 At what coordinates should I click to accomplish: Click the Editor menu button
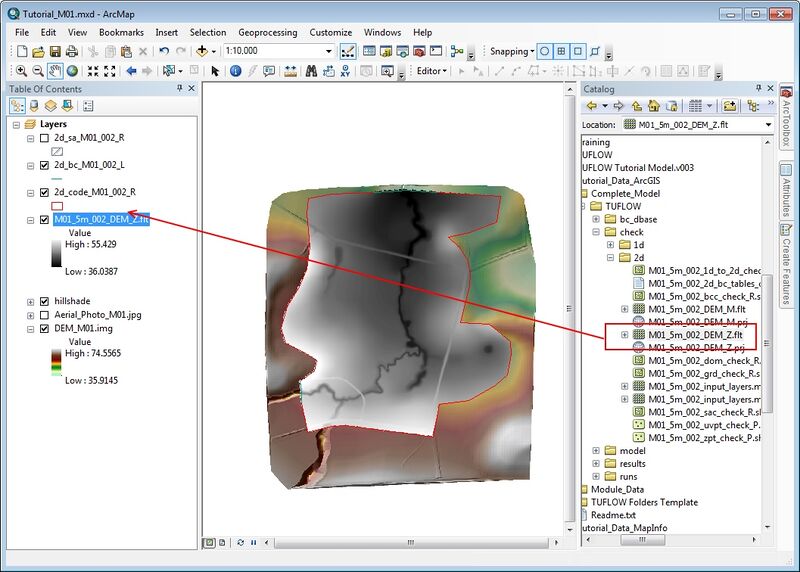pos(431,71)
